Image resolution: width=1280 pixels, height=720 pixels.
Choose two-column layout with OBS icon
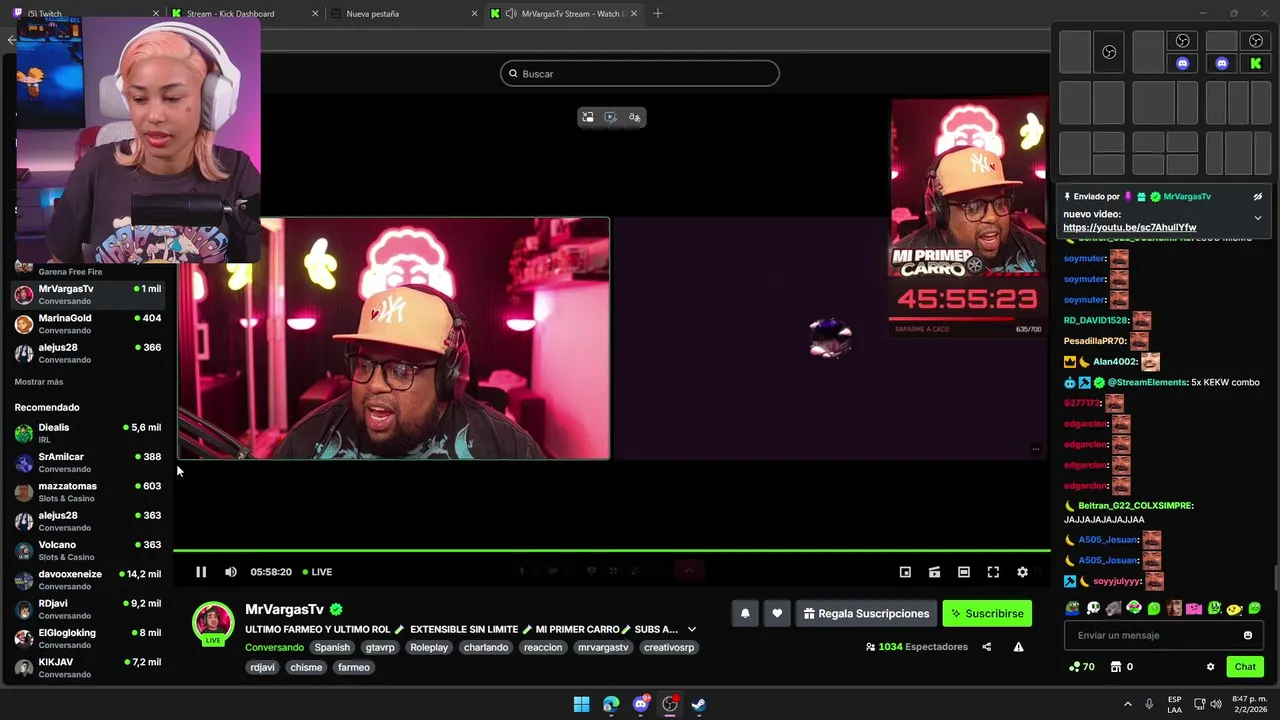pyautogui.click(x=1109, y=52)
